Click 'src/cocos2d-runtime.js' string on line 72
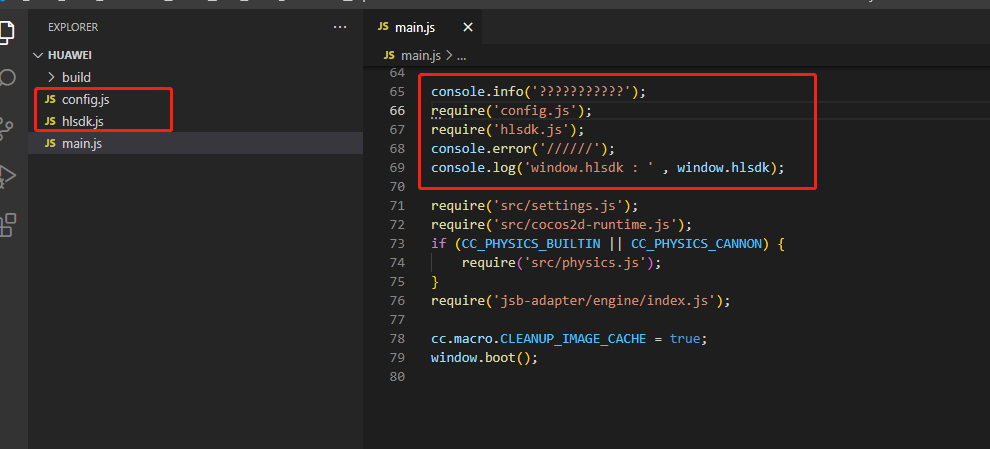The image size is (990, 449). point(585,224)
